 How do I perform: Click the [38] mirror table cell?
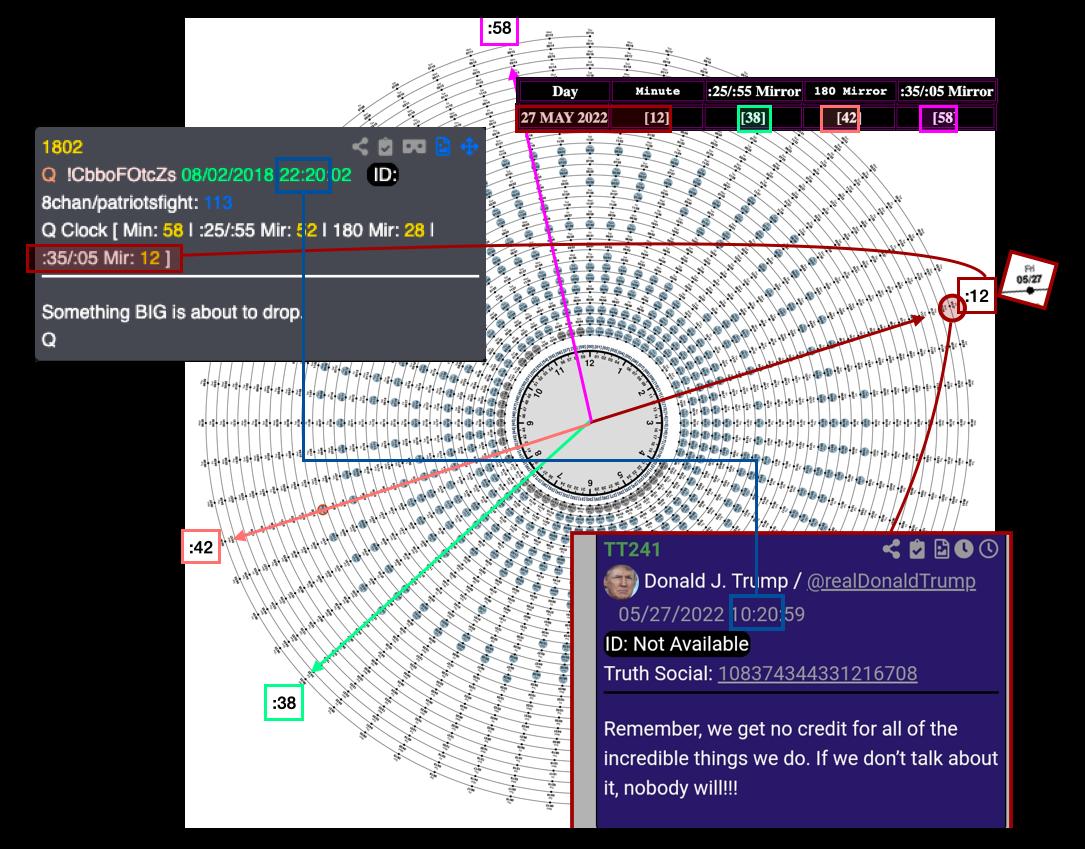[754, 118]
